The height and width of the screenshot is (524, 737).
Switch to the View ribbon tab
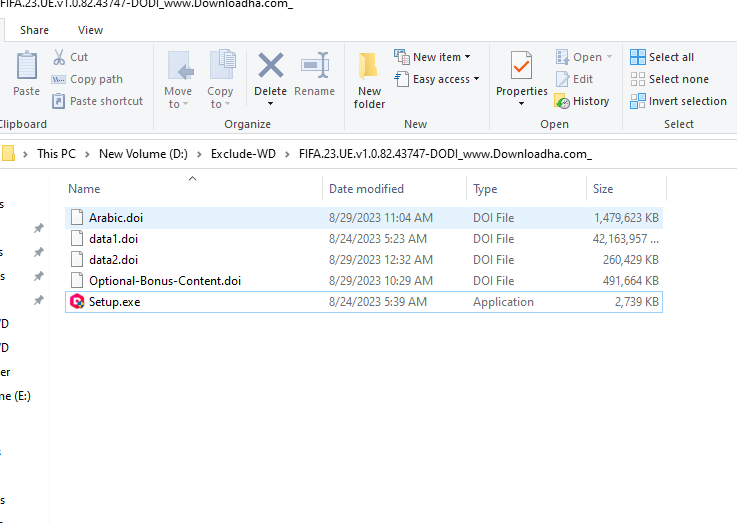(x=90, y=30)
